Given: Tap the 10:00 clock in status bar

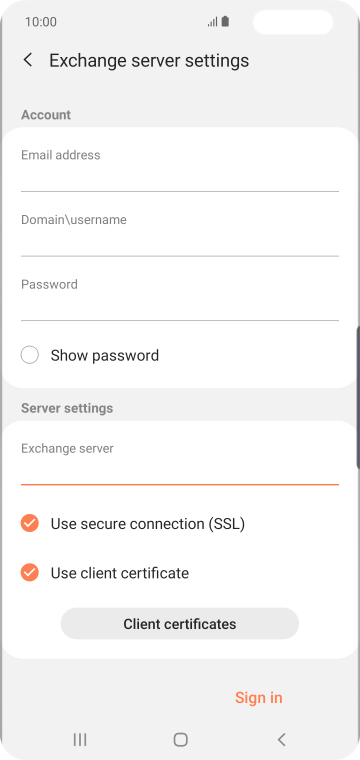Looking at the screenshot, I should click(x=41, y=22).
